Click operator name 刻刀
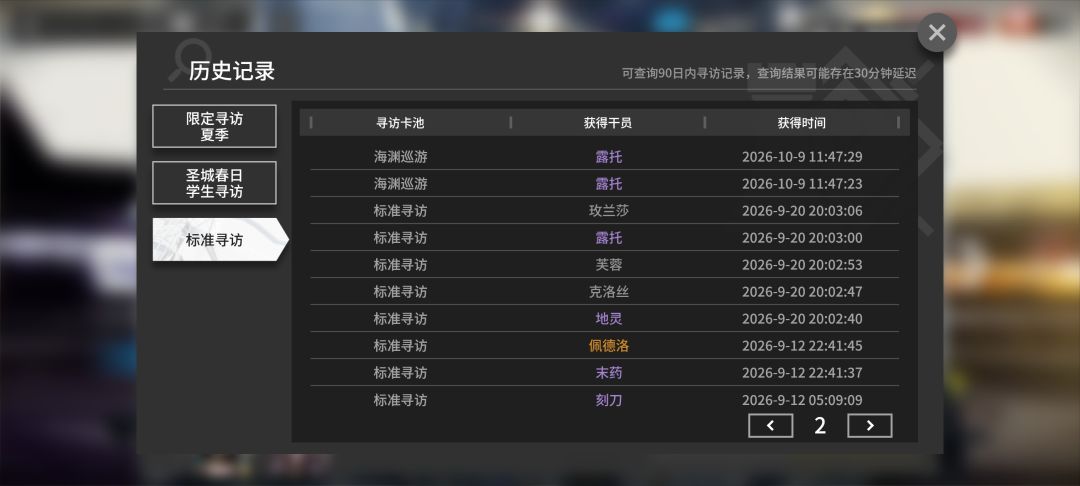 point(609,400)
